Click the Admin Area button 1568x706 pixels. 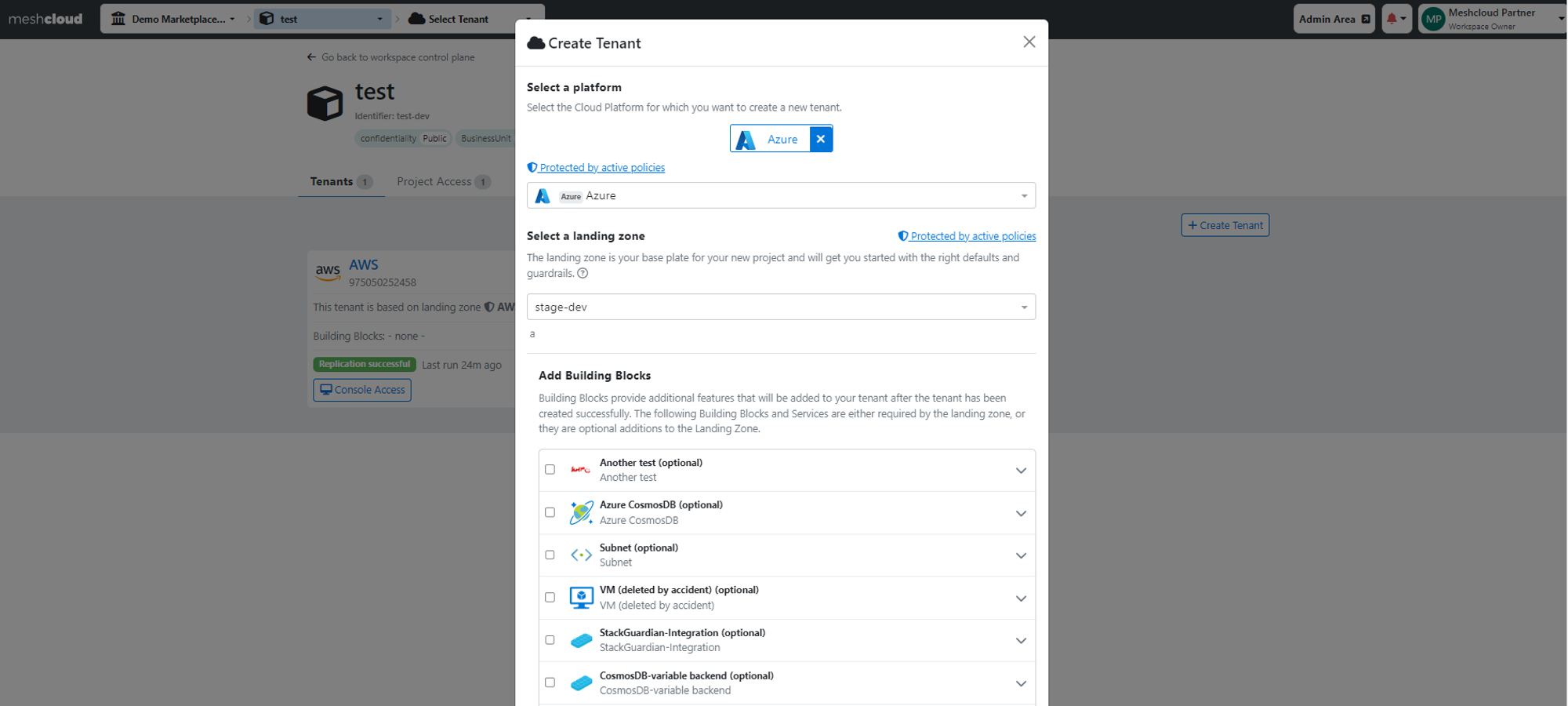pos(1334,19)
